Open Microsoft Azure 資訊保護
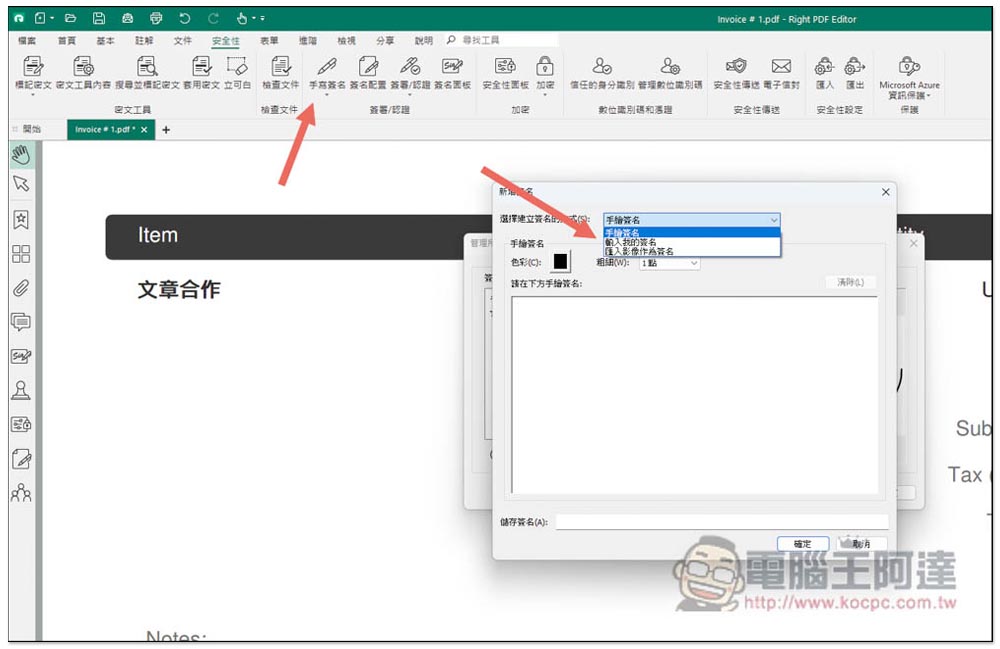Screen dimensions: 1000x649 click(909, 68)
